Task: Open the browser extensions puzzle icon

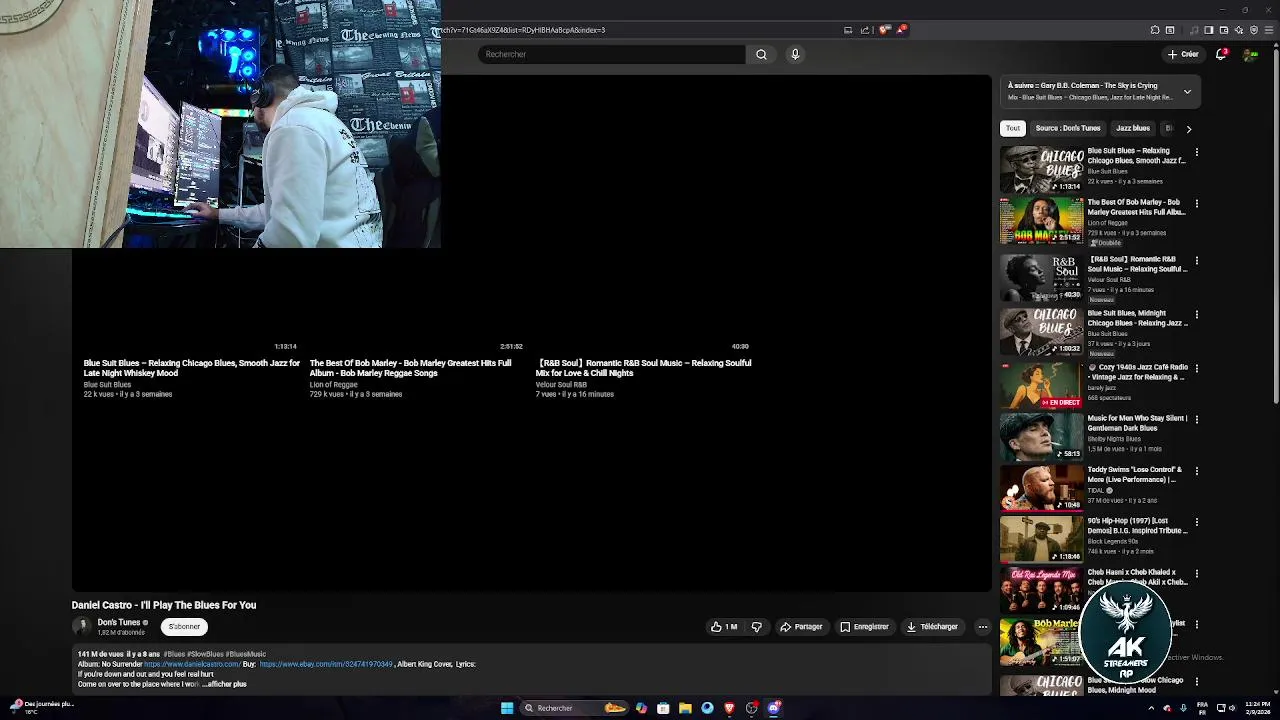Action: tap(1155, 30)
